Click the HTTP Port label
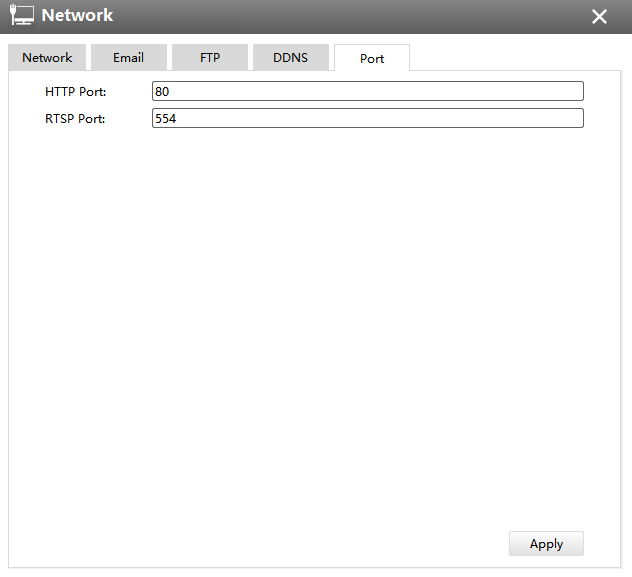The image size is (632, 577). pyautogui.click(x=75, y=92)
